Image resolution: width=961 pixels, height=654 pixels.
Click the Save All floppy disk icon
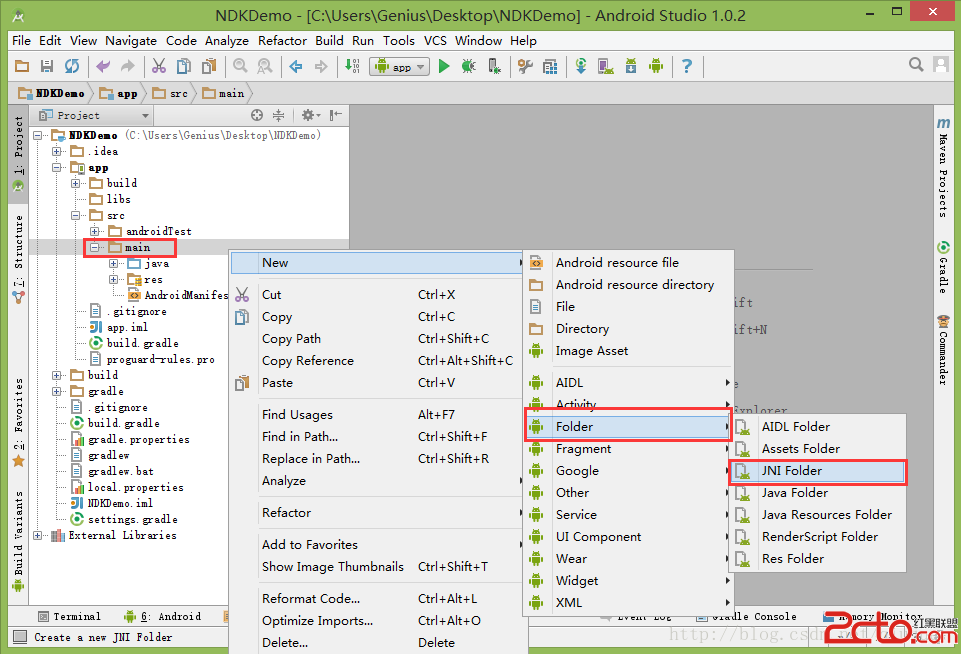click(x=47, y=67)
